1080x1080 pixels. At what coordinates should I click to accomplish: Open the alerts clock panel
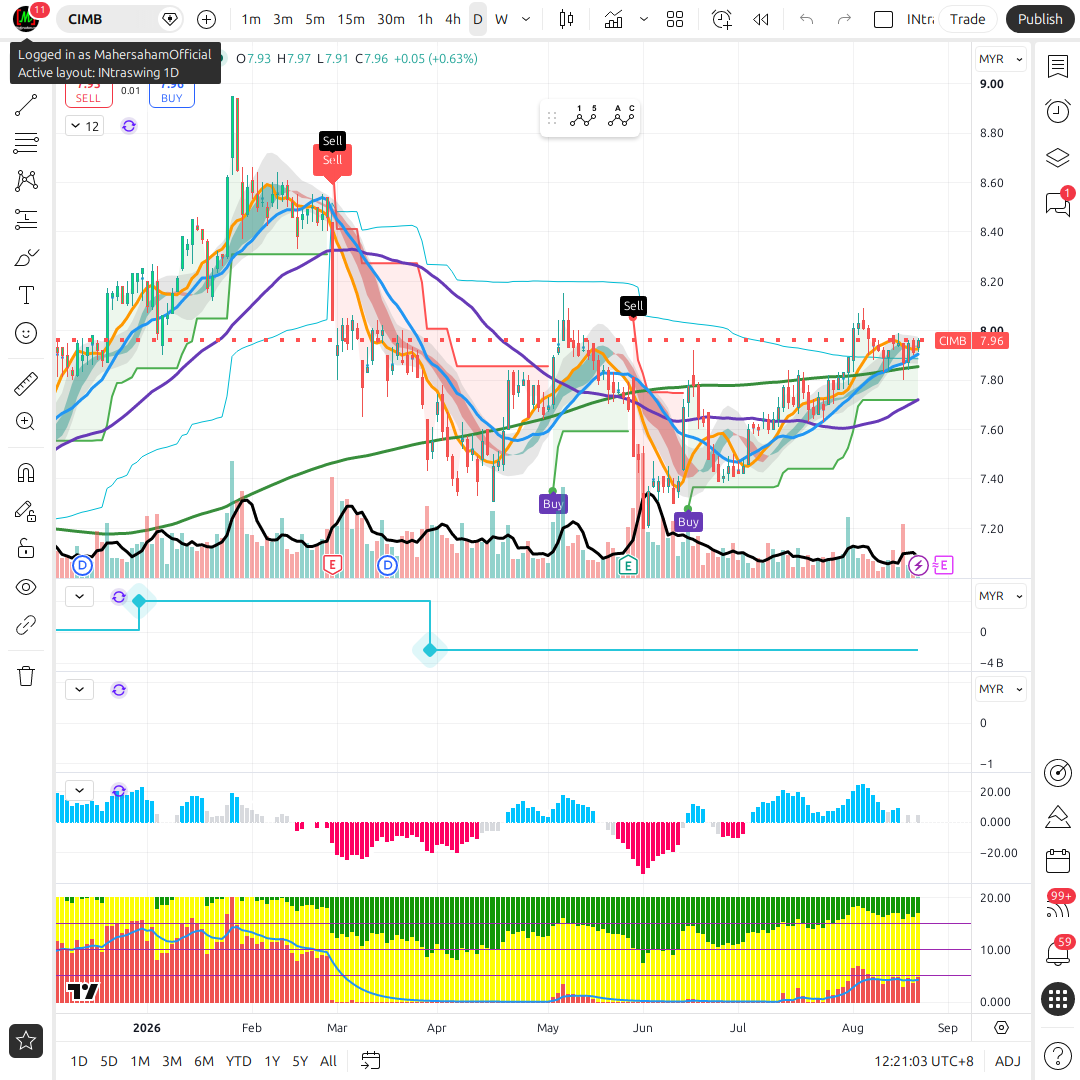1058,111
